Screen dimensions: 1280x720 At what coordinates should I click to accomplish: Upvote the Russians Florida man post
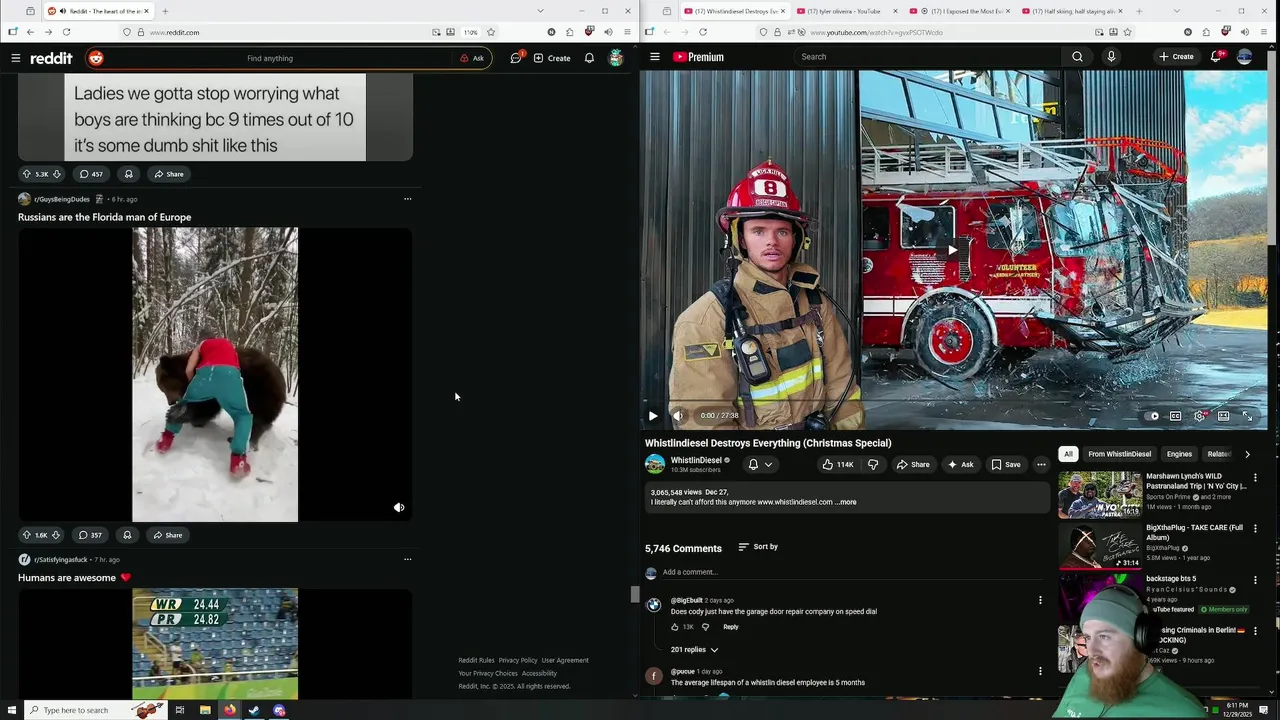point(27,535)
